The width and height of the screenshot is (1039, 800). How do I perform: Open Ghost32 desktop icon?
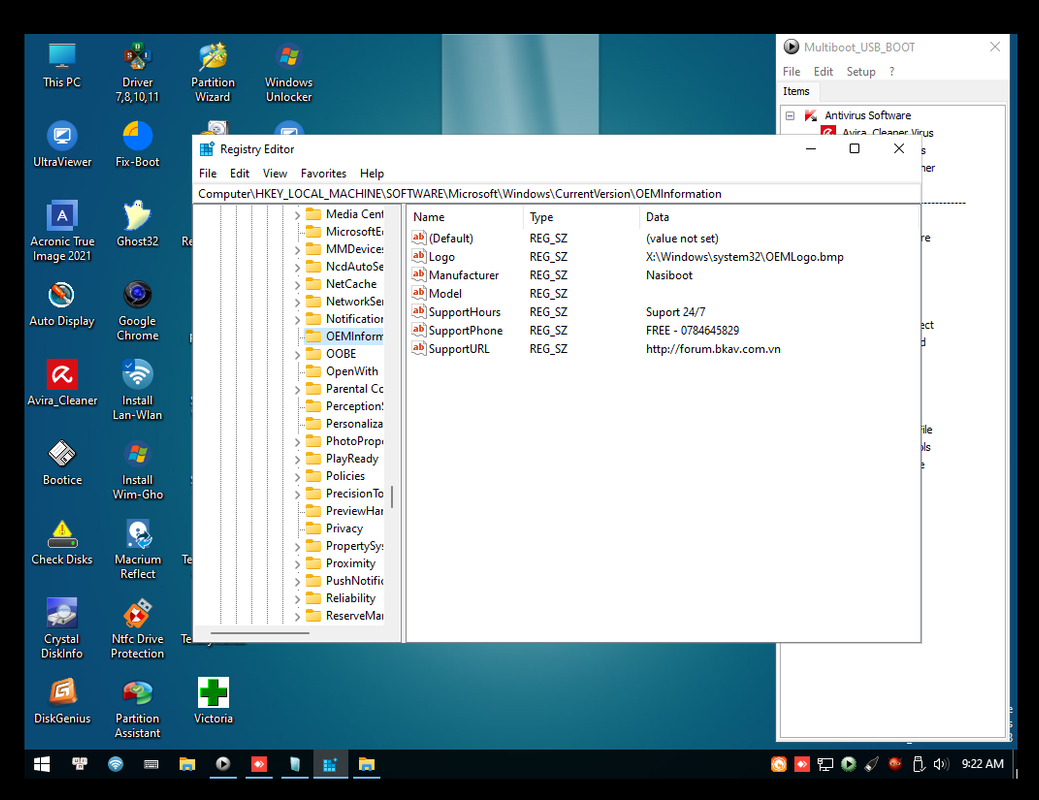137,224
